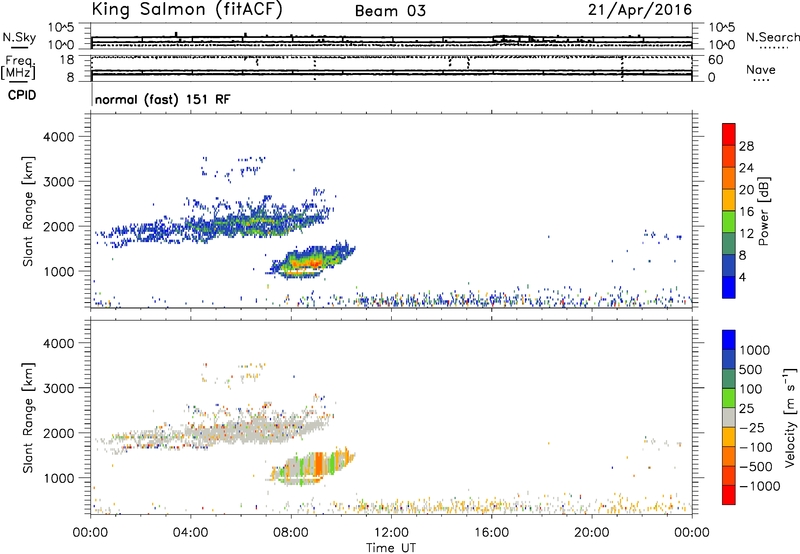Click the orange-red strong echo in power panel
This screenshot has width=800, height=554.
[x=308, y=264]
